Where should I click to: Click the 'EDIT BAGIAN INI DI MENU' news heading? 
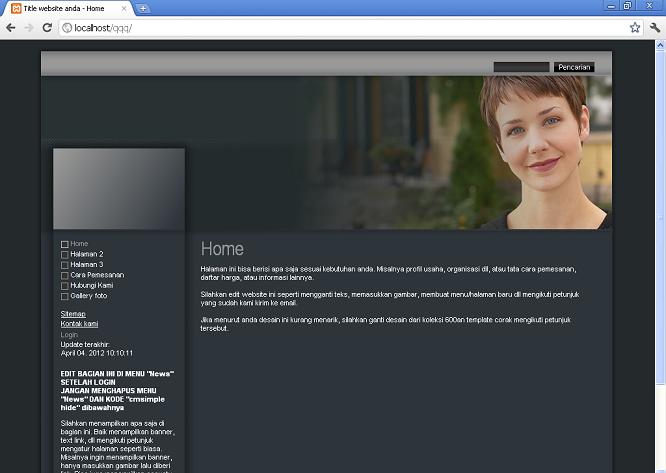117,391
